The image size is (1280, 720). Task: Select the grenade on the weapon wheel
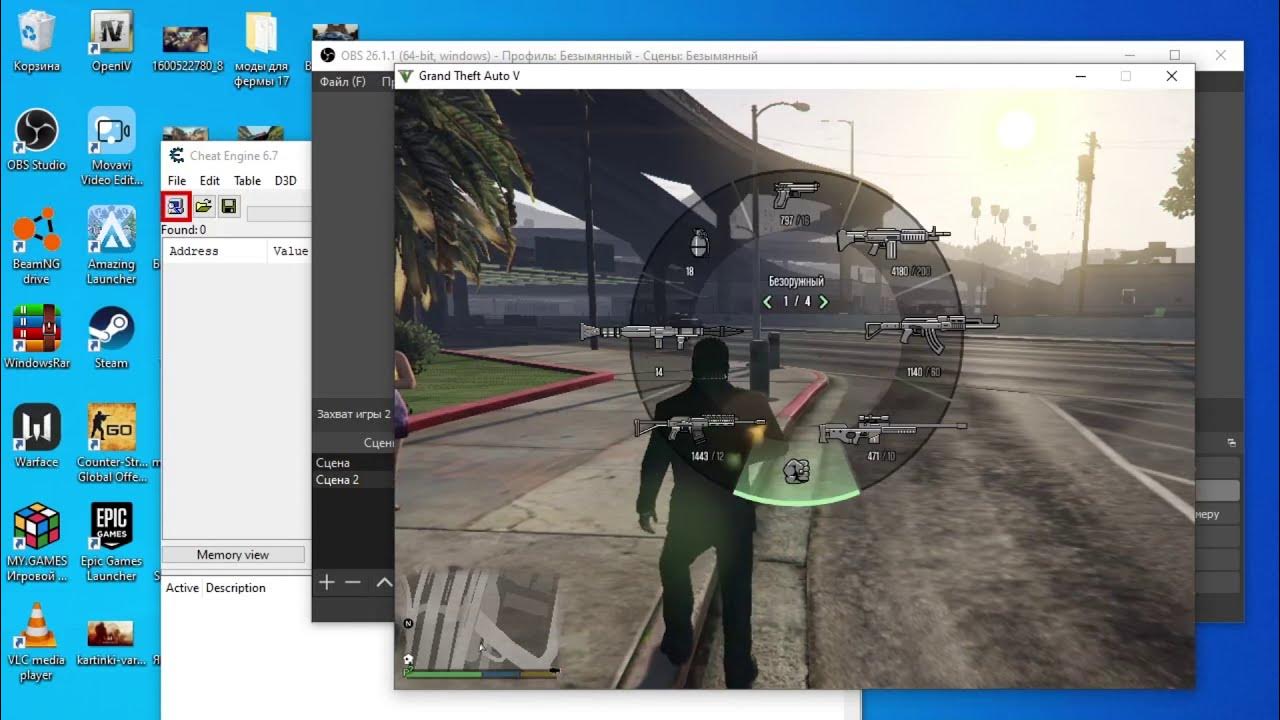pos(700,243)
